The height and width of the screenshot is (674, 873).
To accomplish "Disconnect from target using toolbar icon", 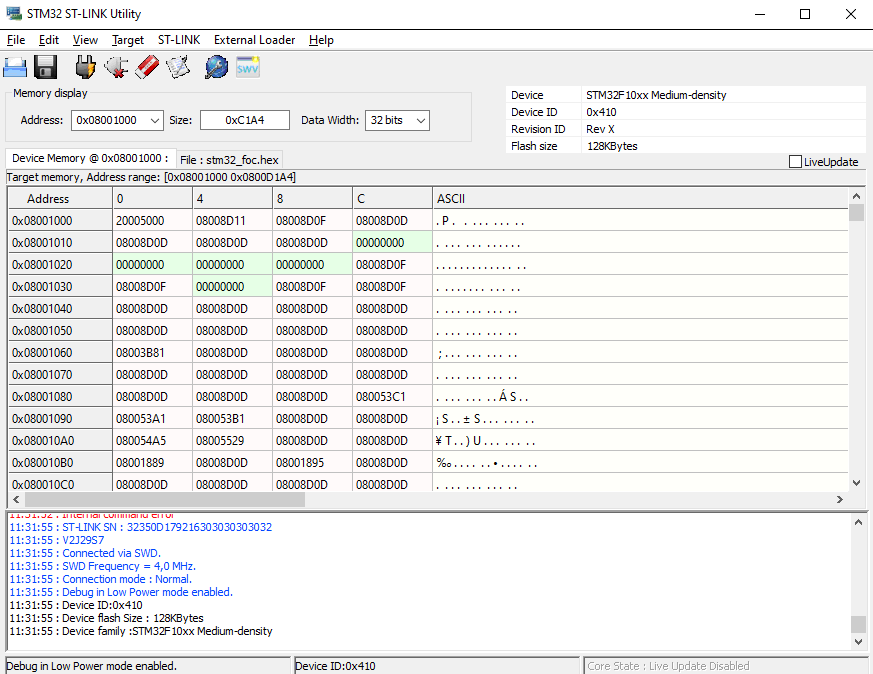I will pyautogui.click(x=116, y=68).
